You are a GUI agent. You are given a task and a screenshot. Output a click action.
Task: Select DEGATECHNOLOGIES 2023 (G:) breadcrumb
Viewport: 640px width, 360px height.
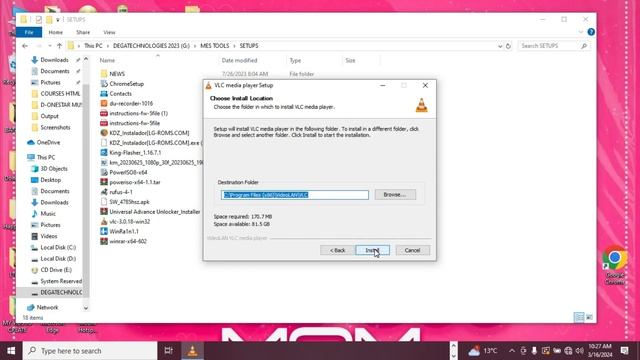pos(151,46)
